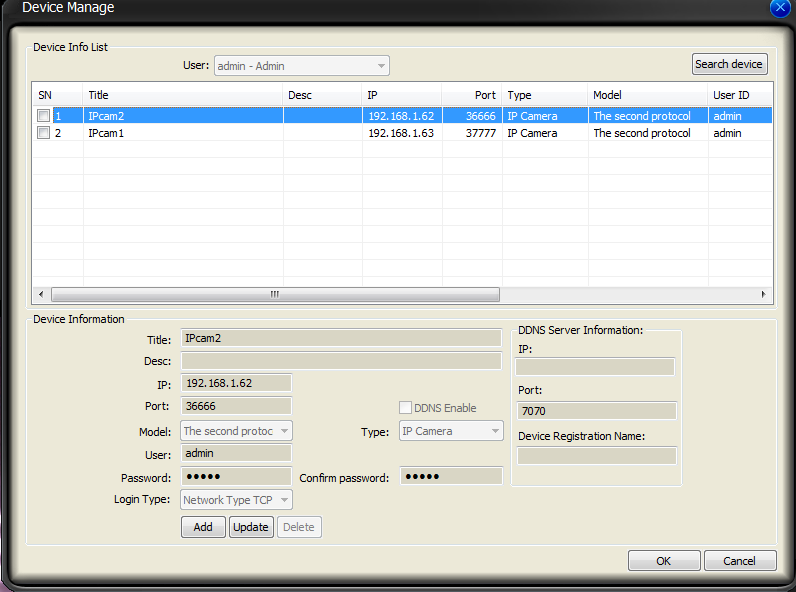This screenshot has height=592, width=796.
Task: Enable the DDNS Enable checkbox
Action: 405,408
